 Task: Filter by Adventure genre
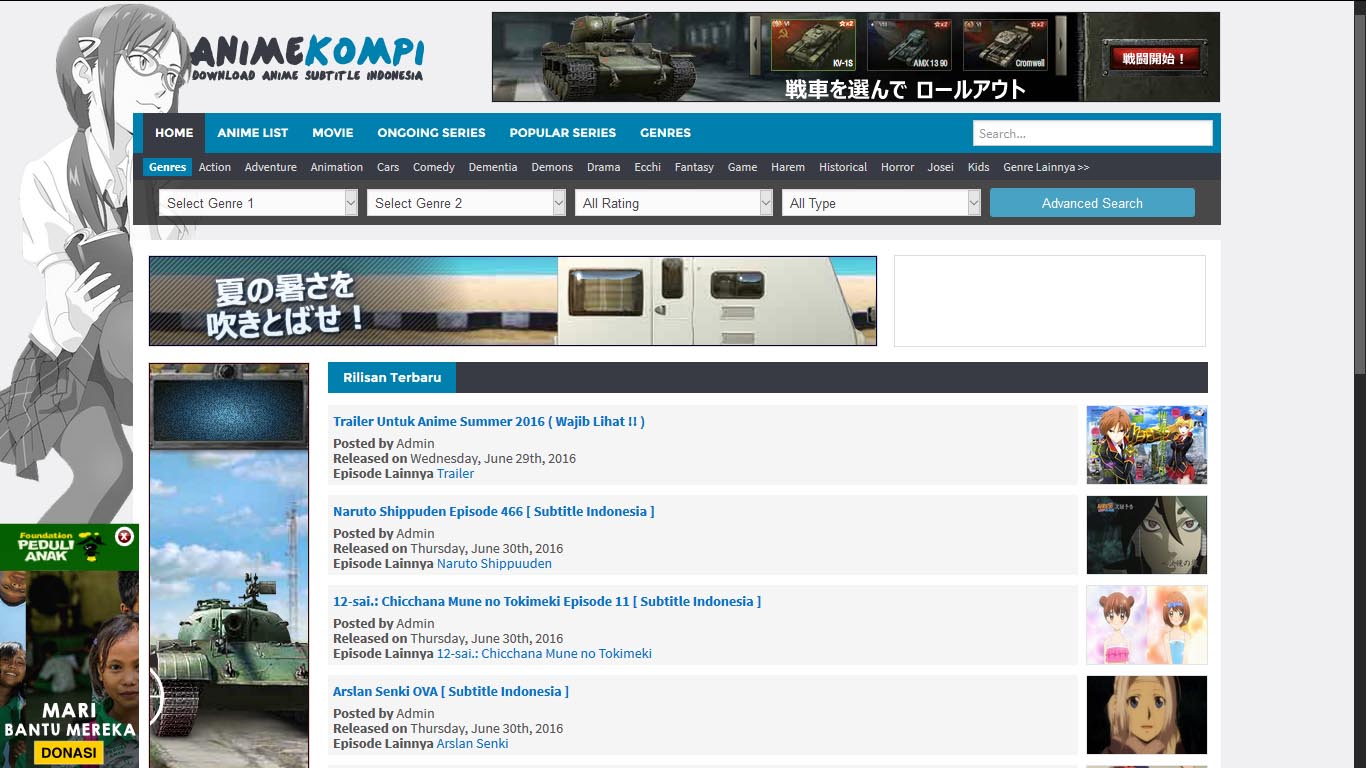pos(271,167)
